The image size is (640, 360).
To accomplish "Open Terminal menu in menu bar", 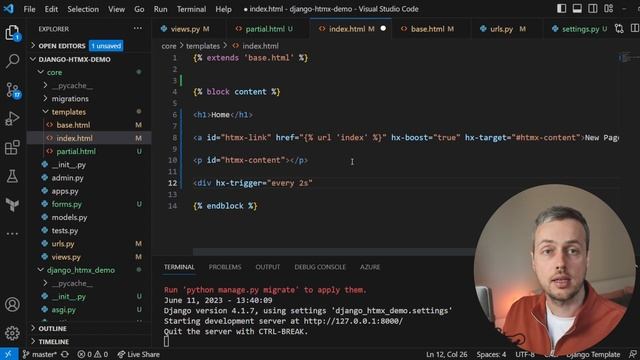I will (191, 9).
